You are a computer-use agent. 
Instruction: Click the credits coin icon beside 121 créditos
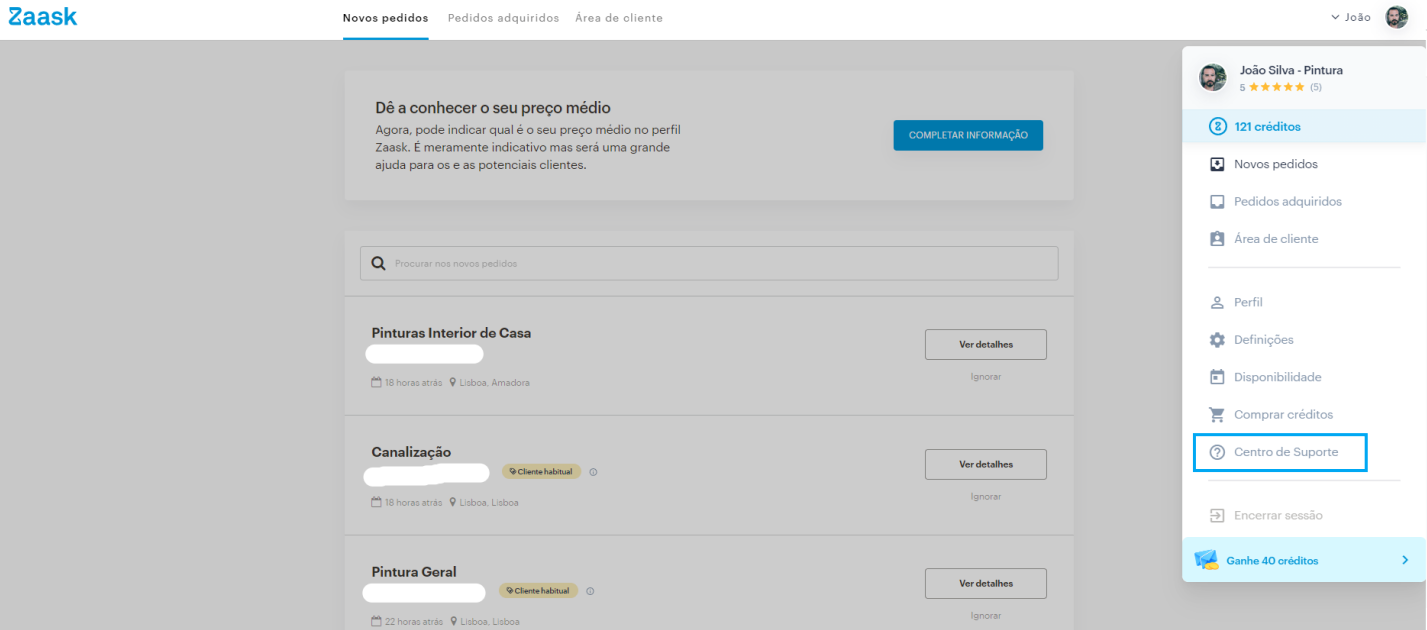[1217, 127]
